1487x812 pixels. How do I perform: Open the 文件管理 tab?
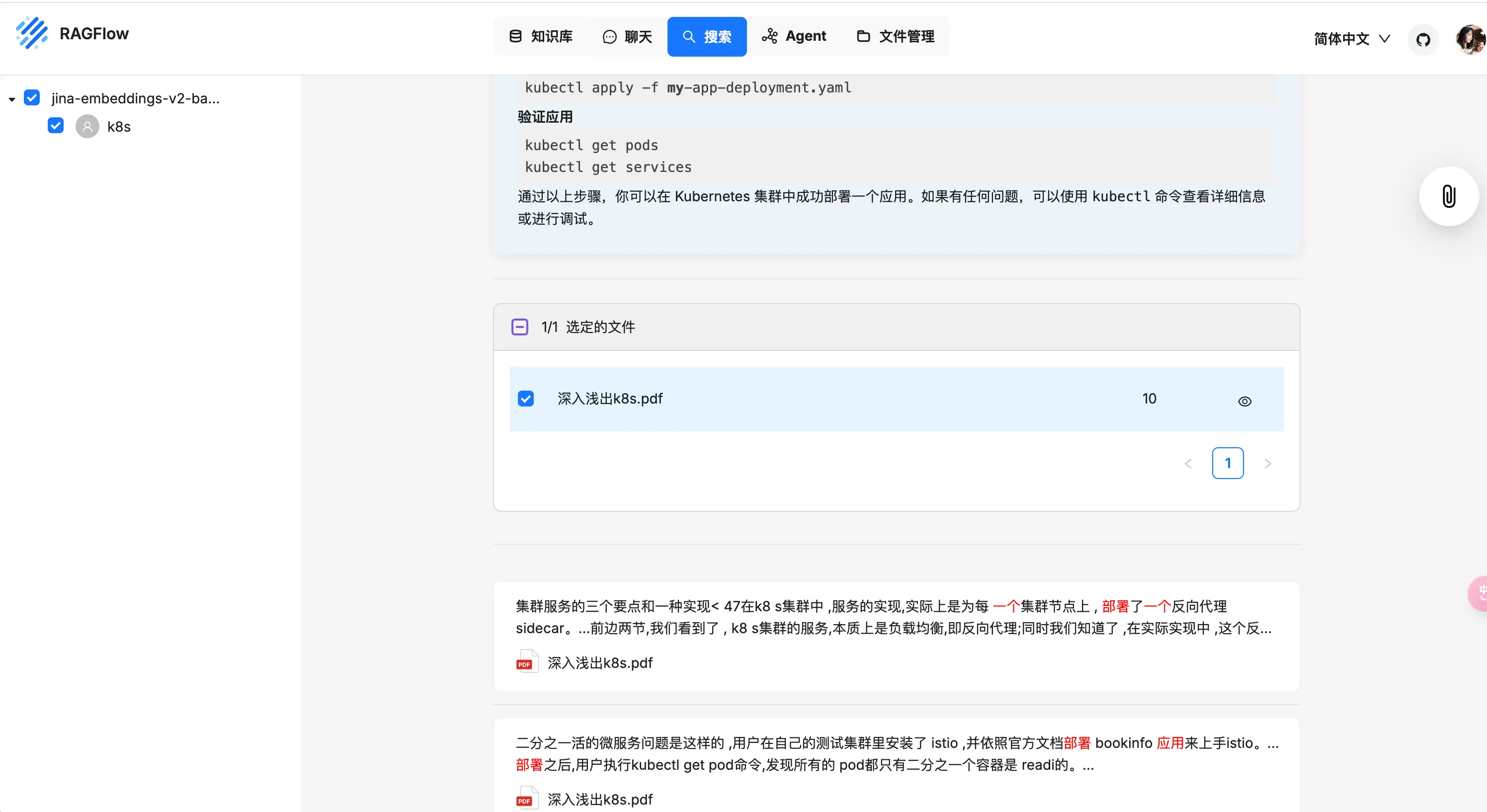895,36
